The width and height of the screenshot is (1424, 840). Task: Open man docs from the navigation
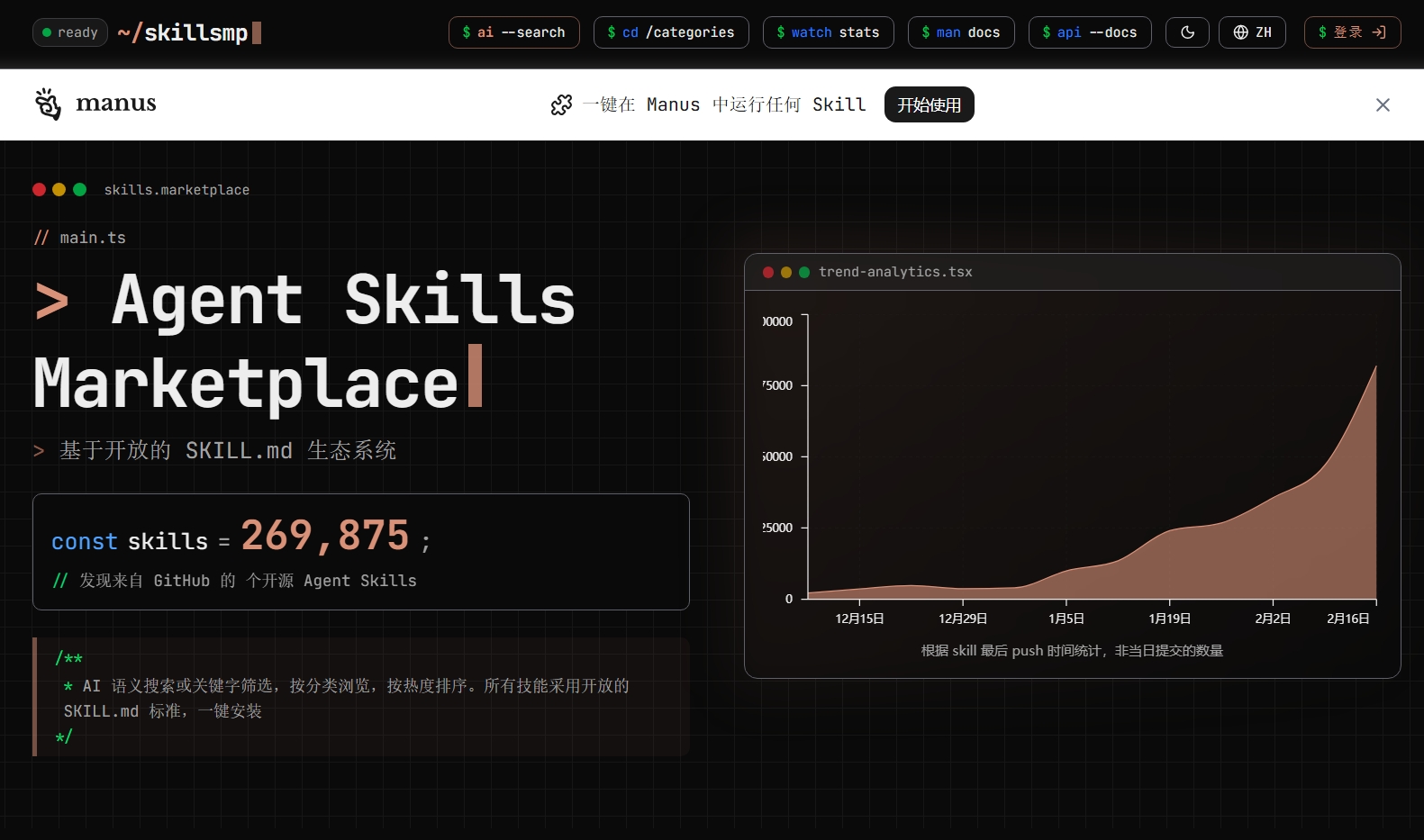click(x=961, y=32)
